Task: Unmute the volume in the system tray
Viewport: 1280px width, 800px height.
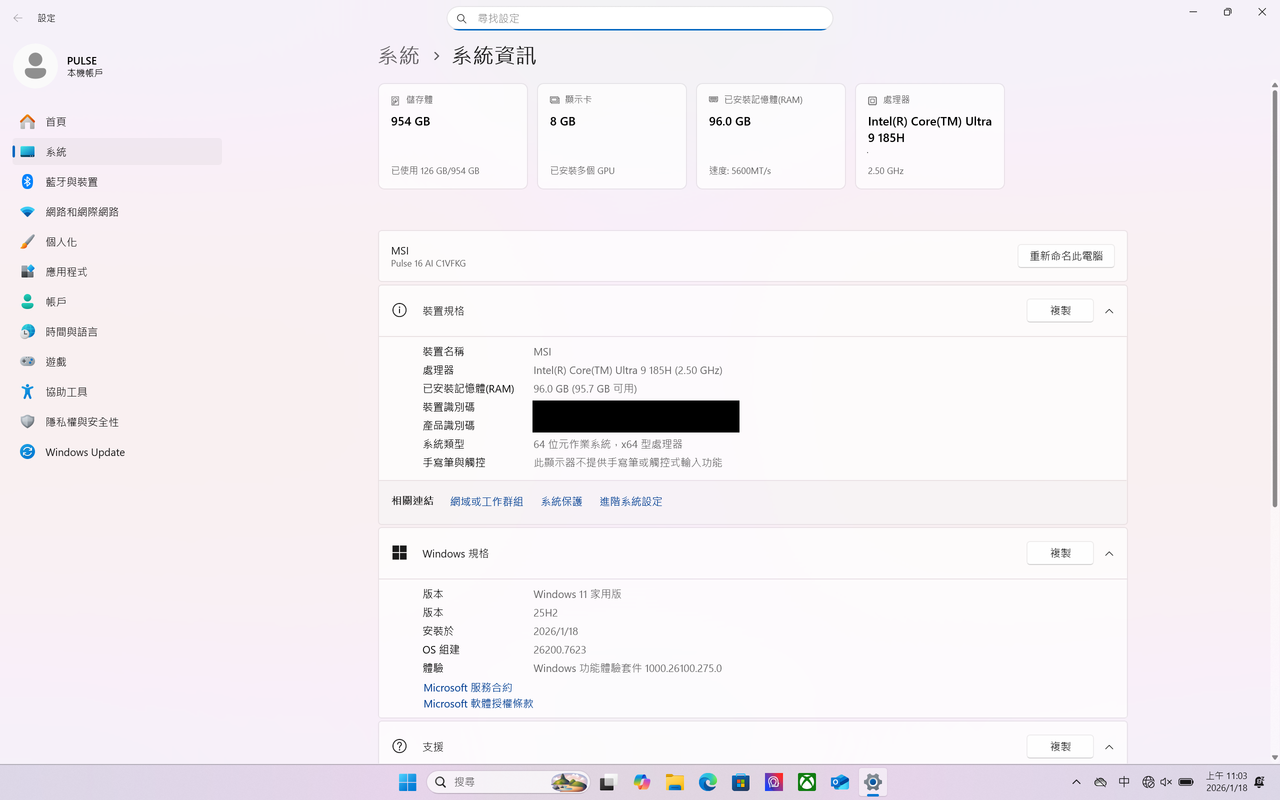Action: click(1164, 782)
